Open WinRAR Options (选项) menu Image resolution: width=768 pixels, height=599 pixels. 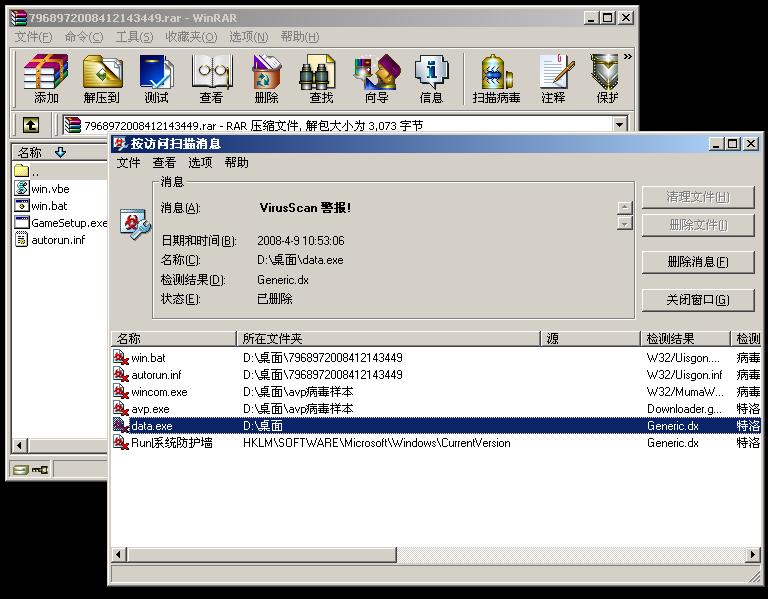click(x=249, y=37)
